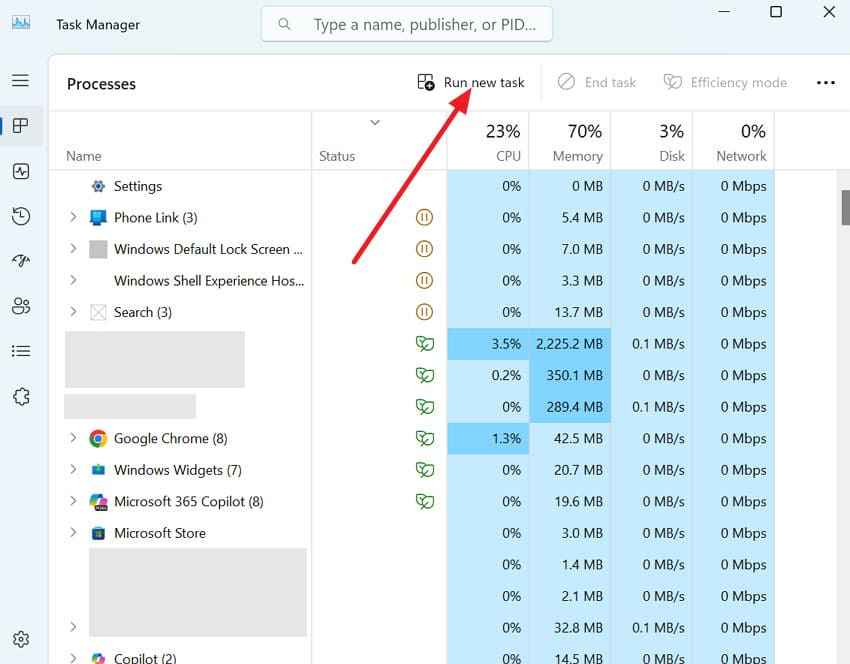
Task: Click the Settings process gear icon
Action: pyautogui.click(x=98, y=186)
